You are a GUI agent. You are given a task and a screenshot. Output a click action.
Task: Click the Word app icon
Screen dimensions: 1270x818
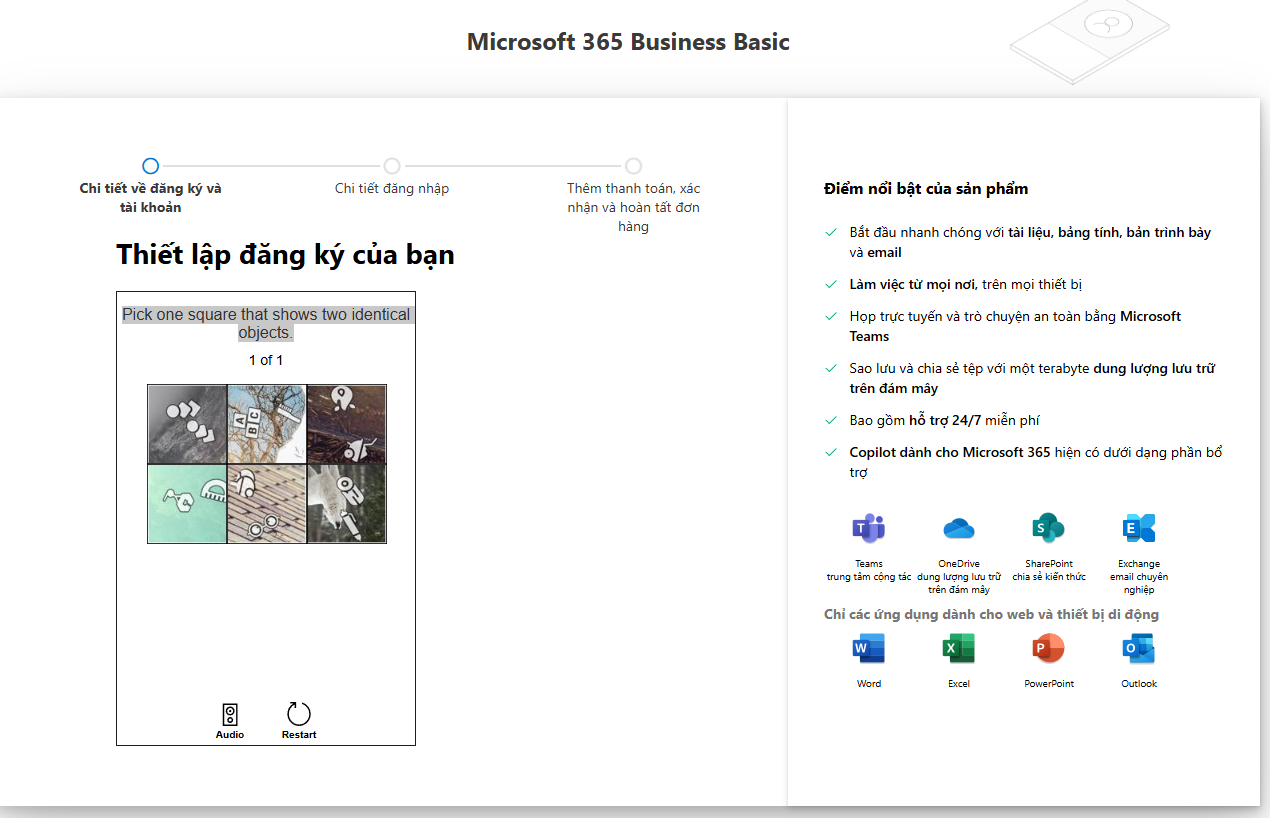pos(868,649)
